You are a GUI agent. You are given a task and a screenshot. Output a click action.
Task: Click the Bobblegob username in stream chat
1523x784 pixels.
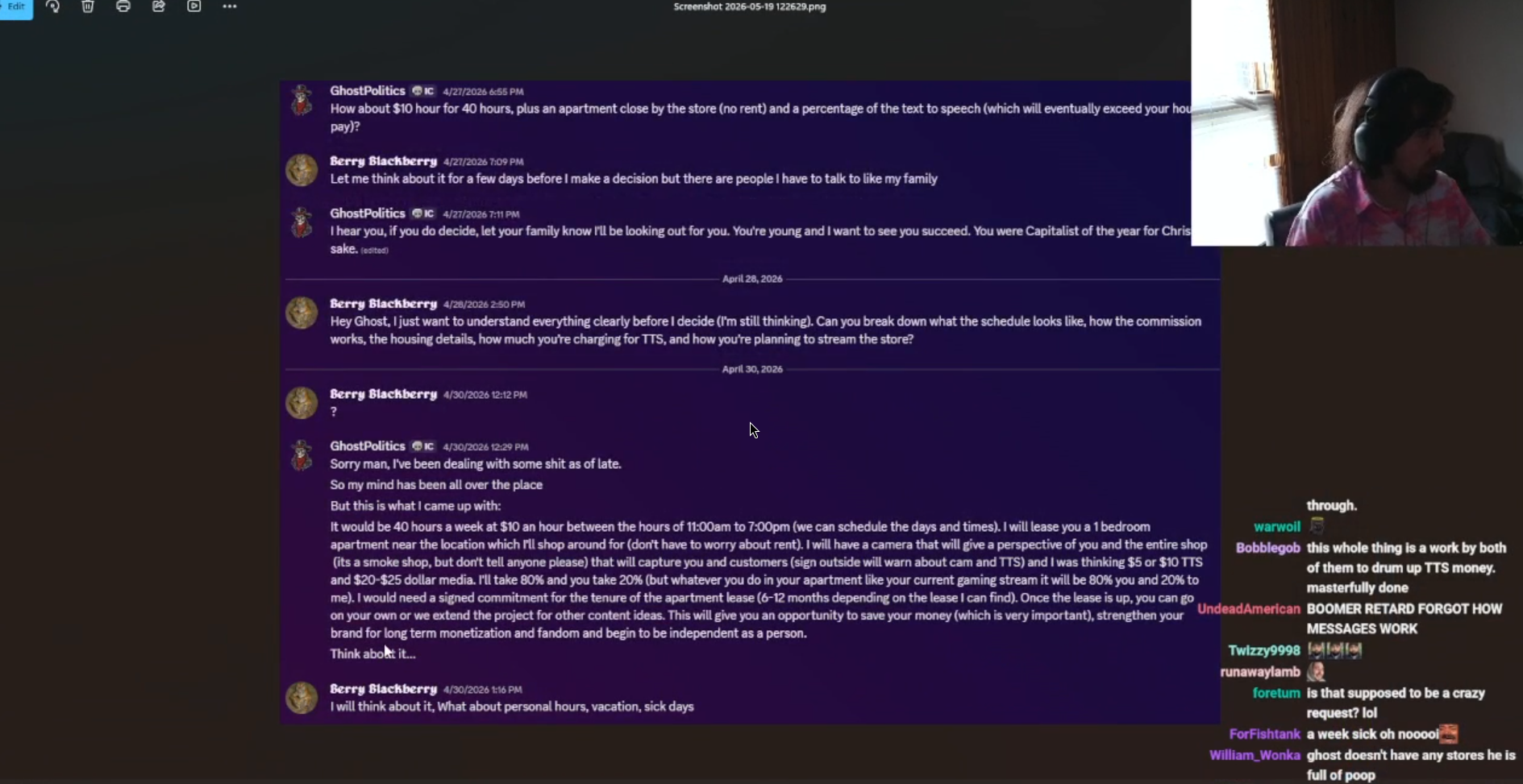point(1267,548)
